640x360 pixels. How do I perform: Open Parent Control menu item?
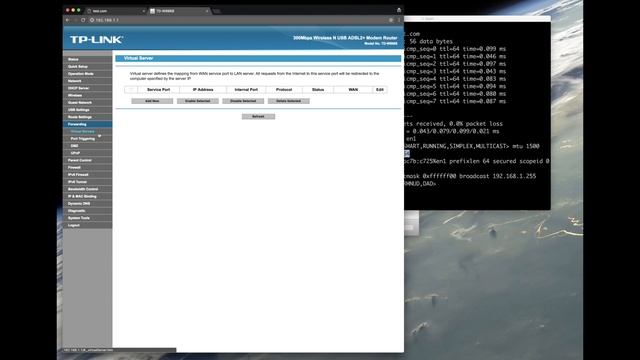coord(87,160)
